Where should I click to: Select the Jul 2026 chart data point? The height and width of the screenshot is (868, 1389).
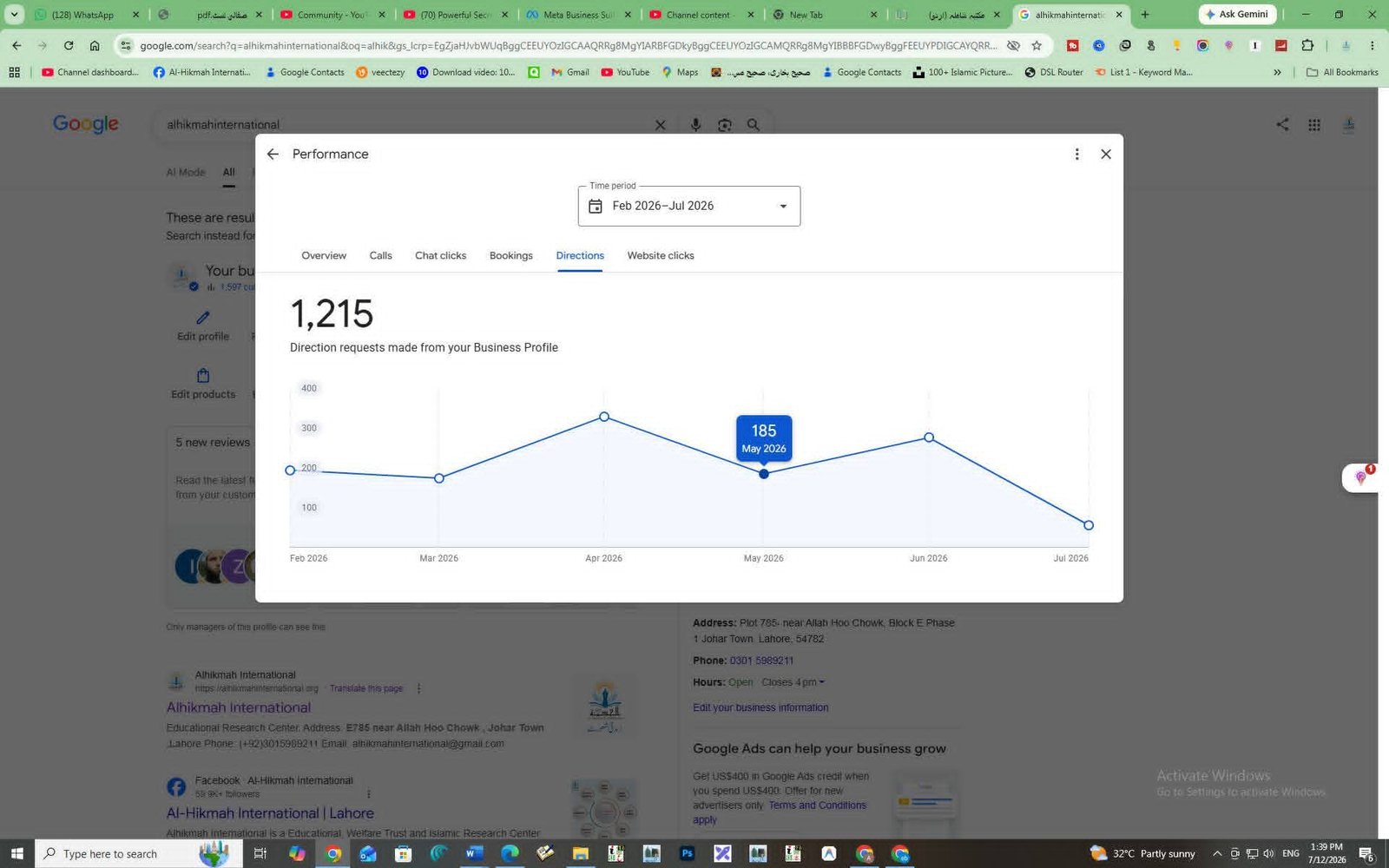pyautogui.click(x=1089, y=525)
